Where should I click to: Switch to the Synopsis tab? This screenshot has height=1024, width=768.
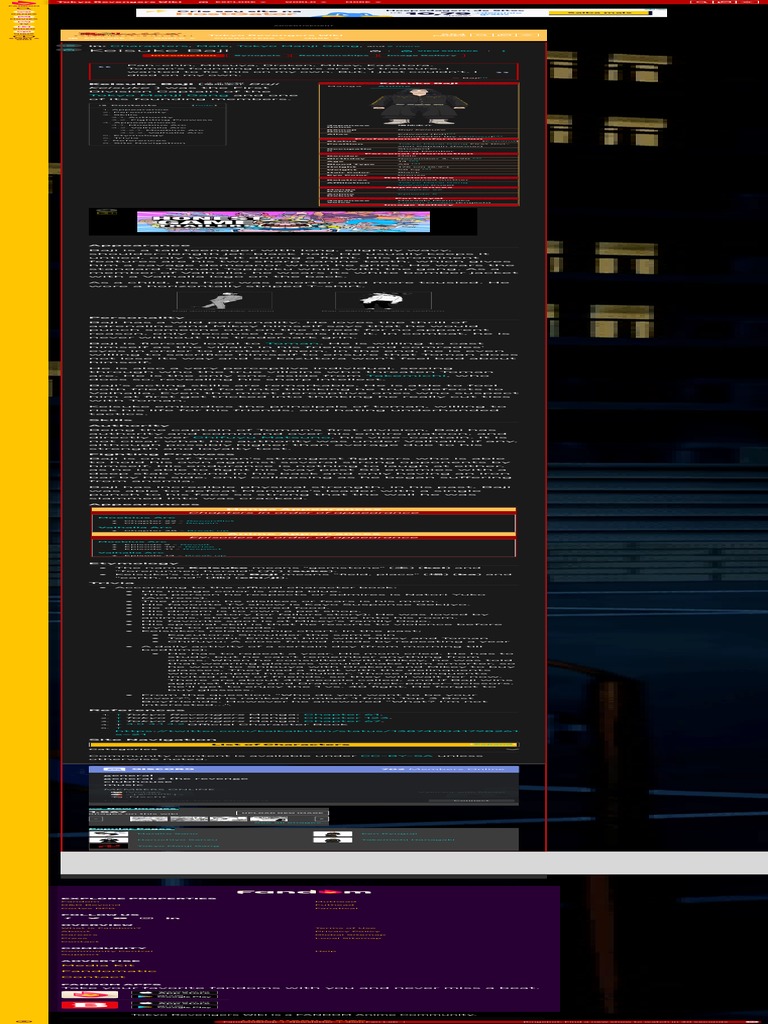[x=257, y=55]
